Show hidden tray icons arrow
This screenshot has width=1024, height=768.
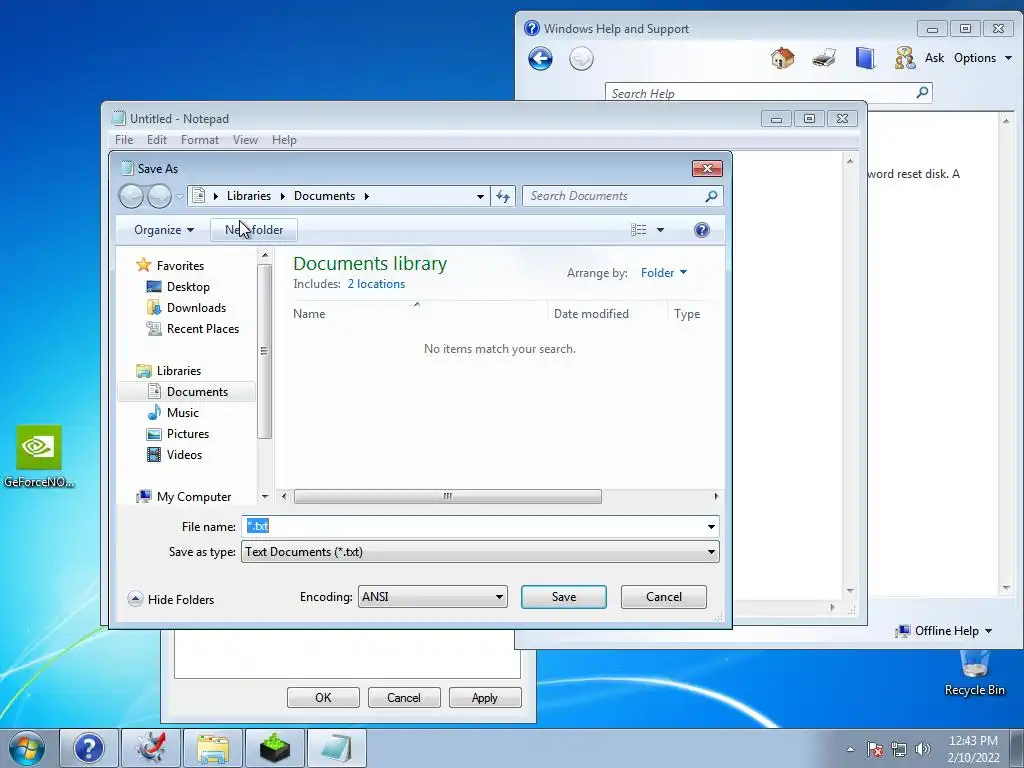coord(850,749)
